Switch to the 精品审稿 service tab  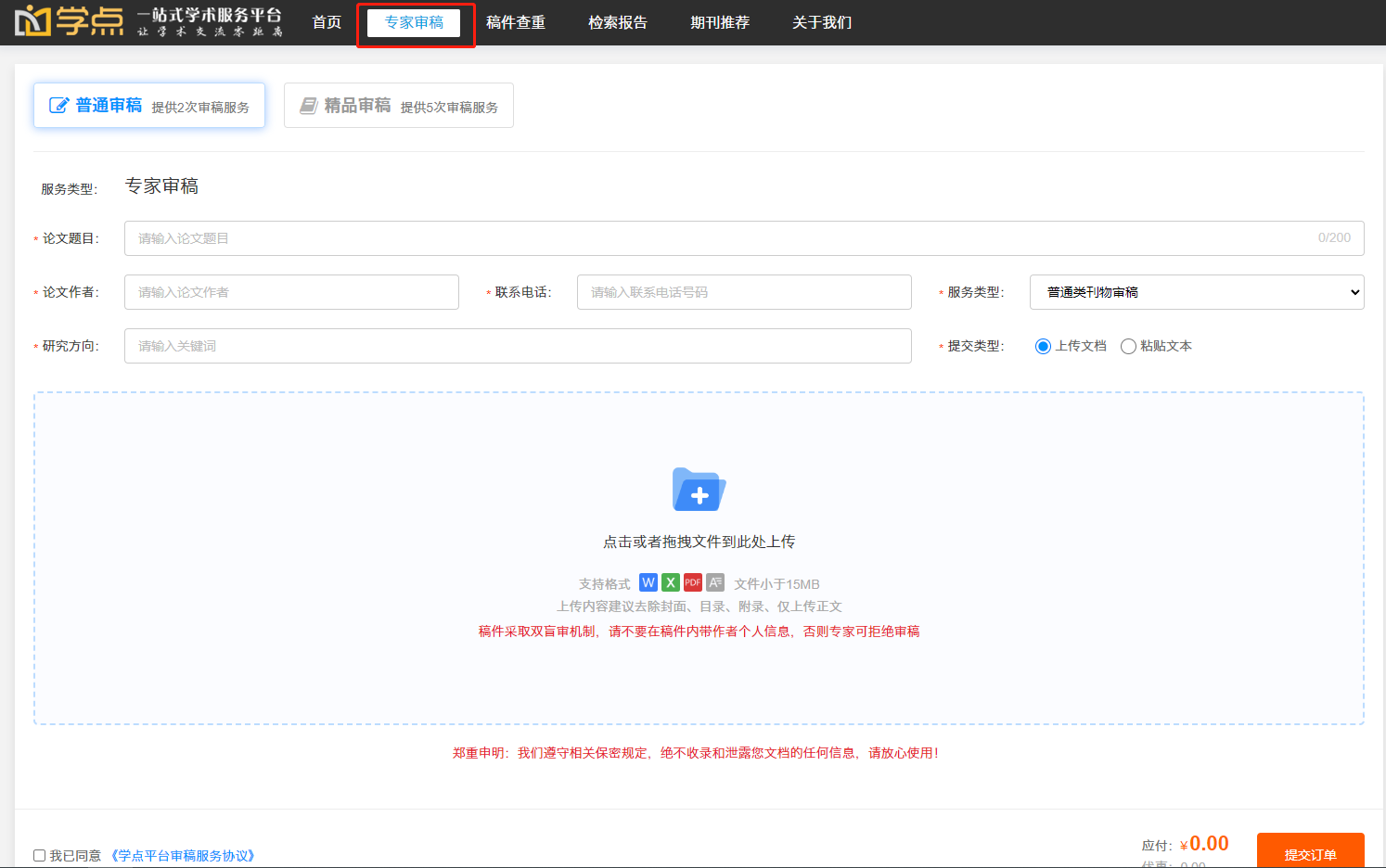coord(399,106)
